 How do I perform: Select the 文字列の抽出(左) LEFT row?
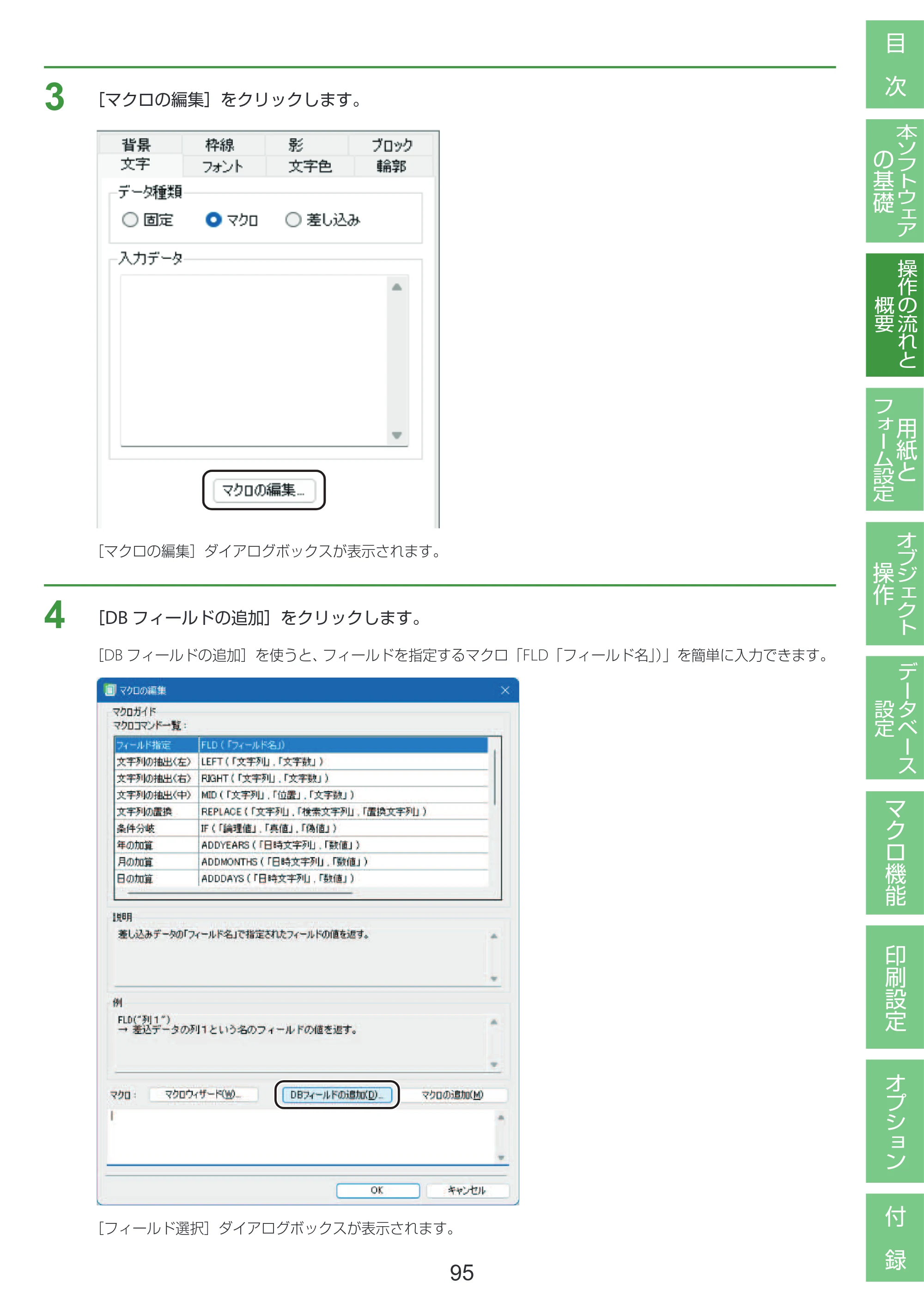[301, 761]
